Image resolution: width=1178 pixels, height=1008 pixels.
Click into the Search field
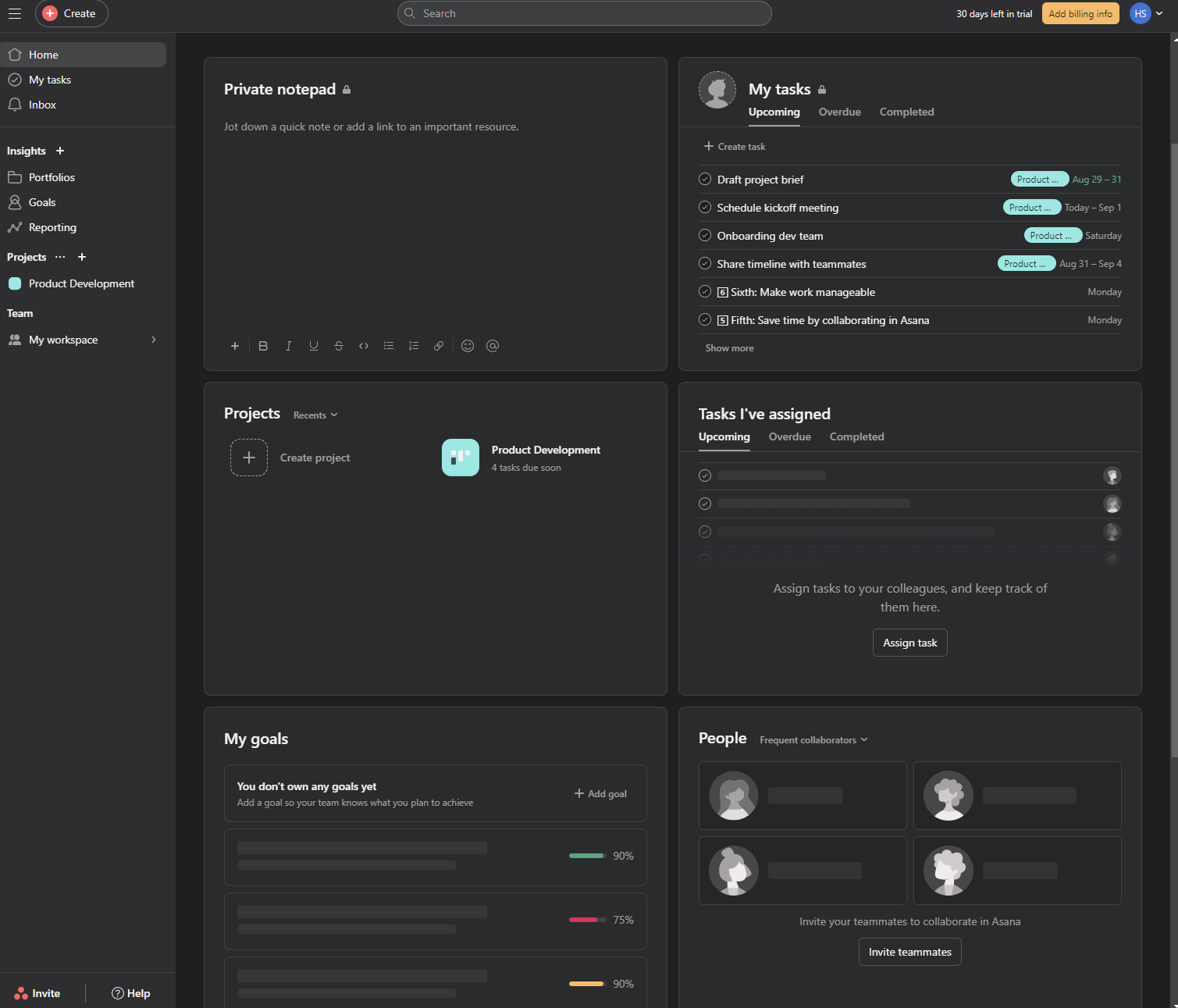click(584, 13)
